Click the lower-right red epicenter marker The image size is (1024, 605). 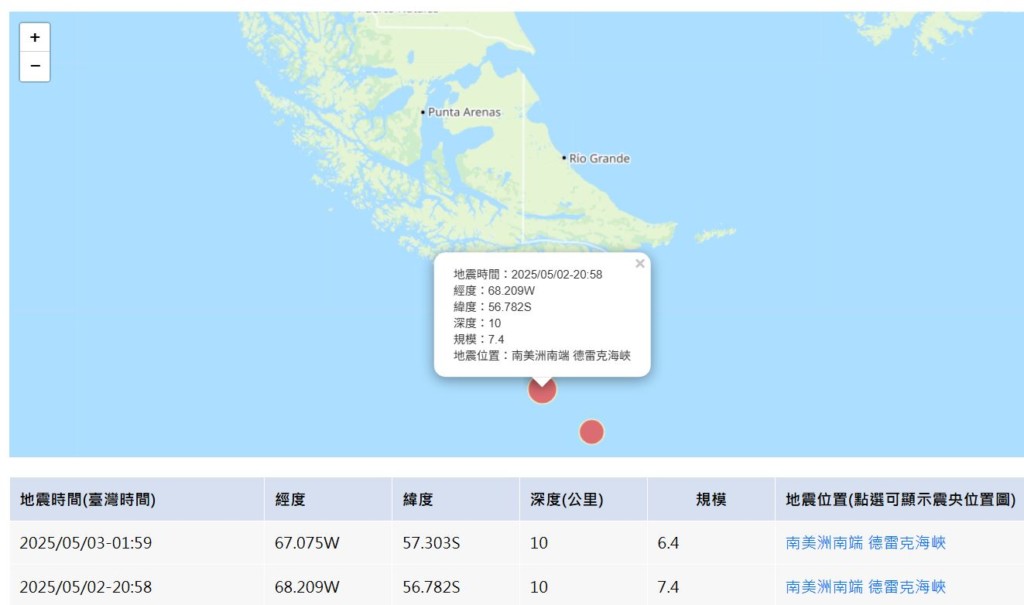pyautogui.click(x=592, y=432)
